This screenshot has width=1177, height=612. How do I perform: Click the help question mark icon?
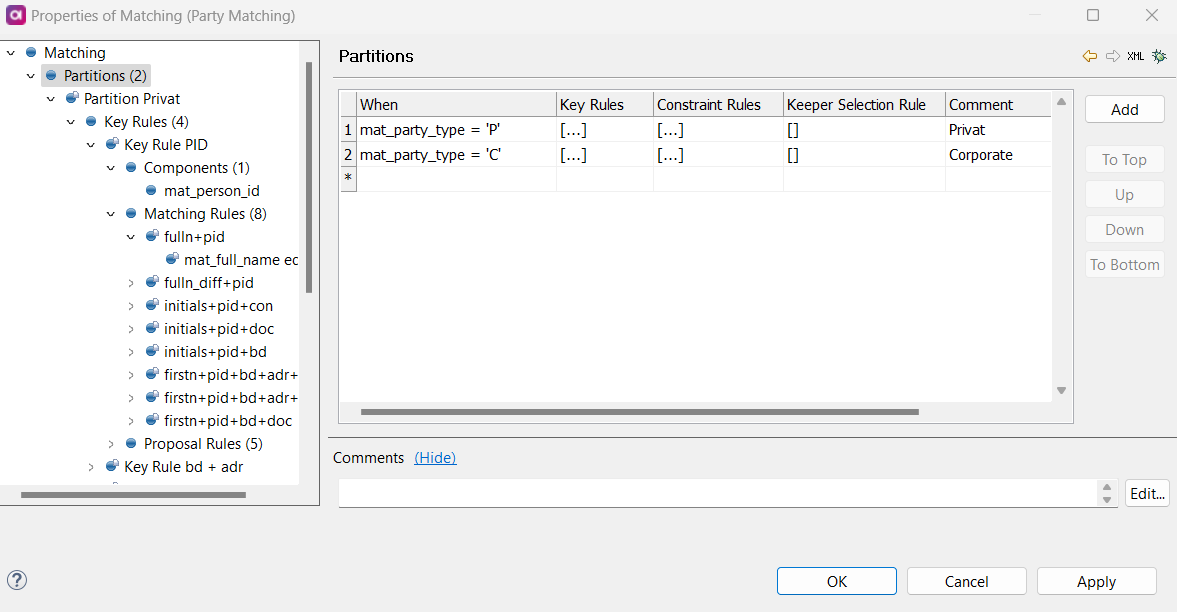(x=17, y=580)
